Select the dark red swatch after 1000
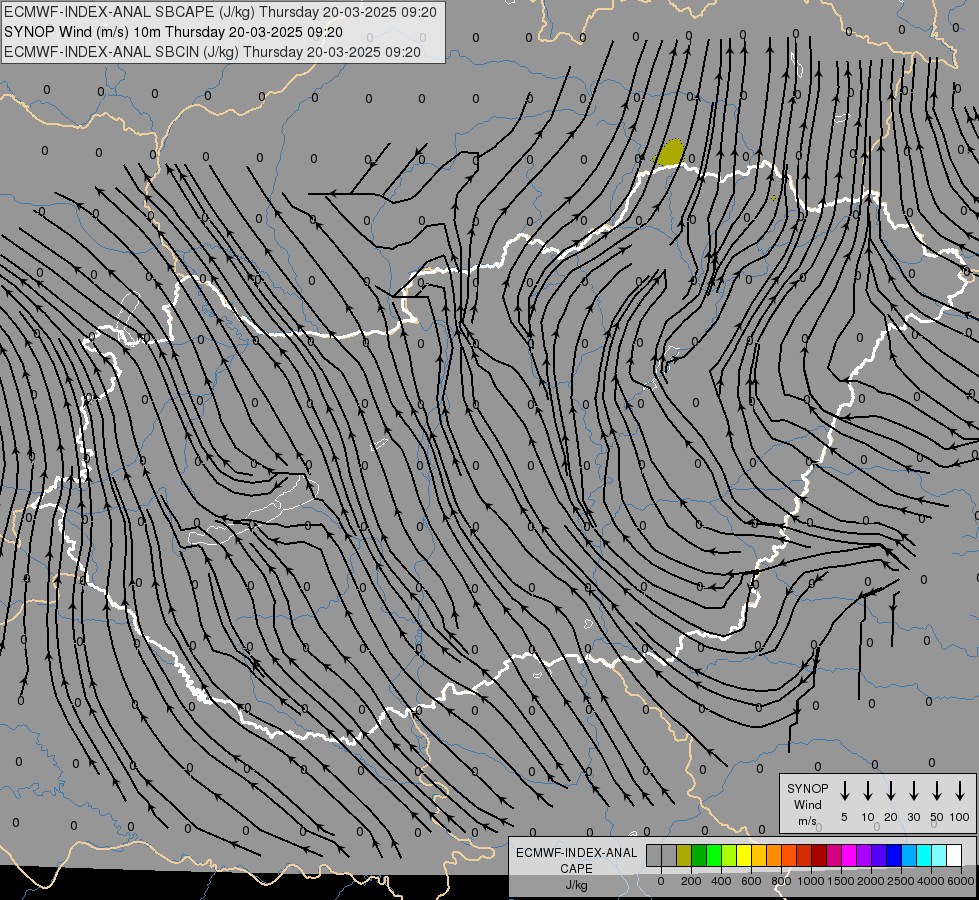Image resolution: width=979 pixels, height=900 pixels. pyautogui.click(x=819, y=855)
